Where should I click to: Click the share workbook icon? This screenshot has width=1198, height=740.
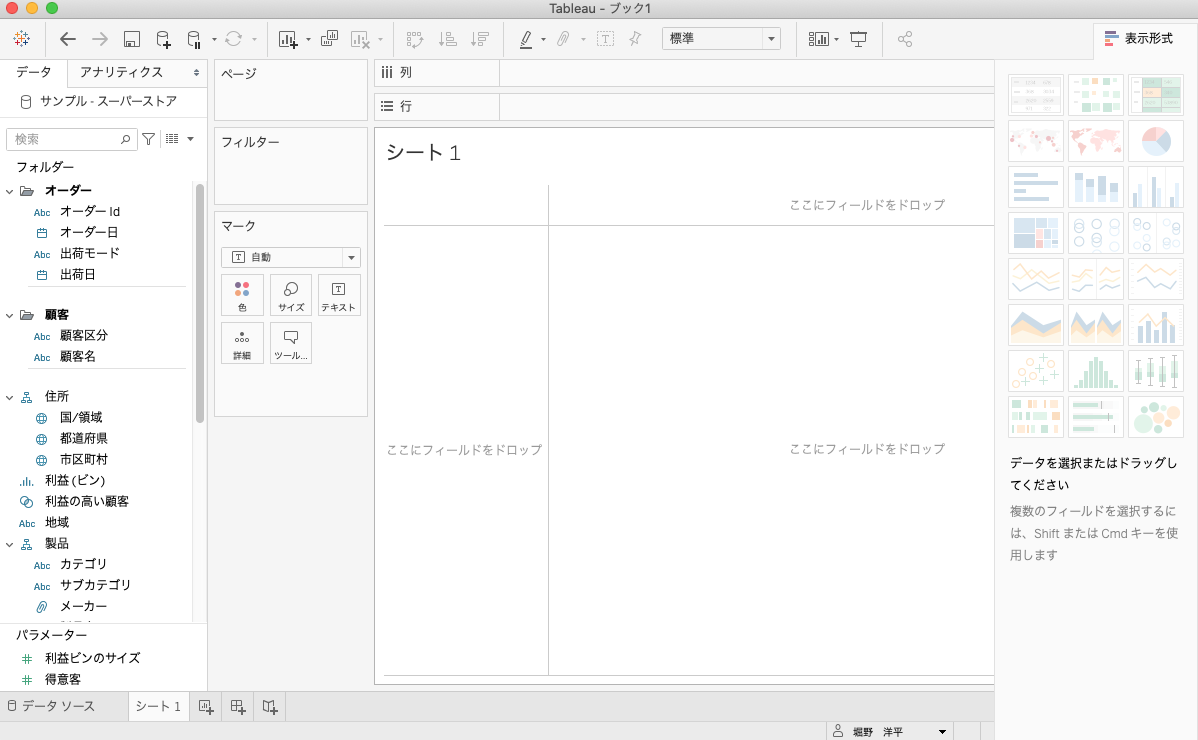point(905,39)
